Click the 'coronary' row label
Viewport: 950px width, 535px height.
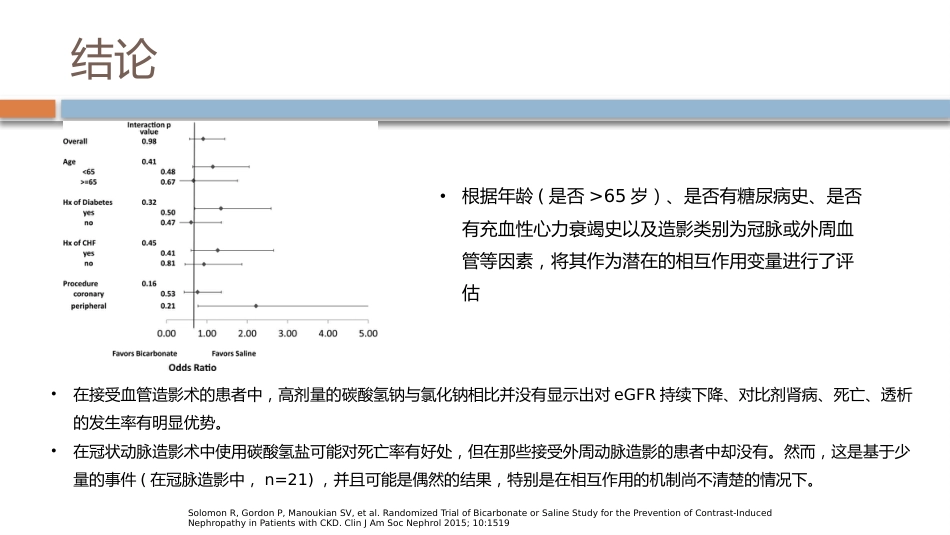pyautogui.click(x=88, y=294)
